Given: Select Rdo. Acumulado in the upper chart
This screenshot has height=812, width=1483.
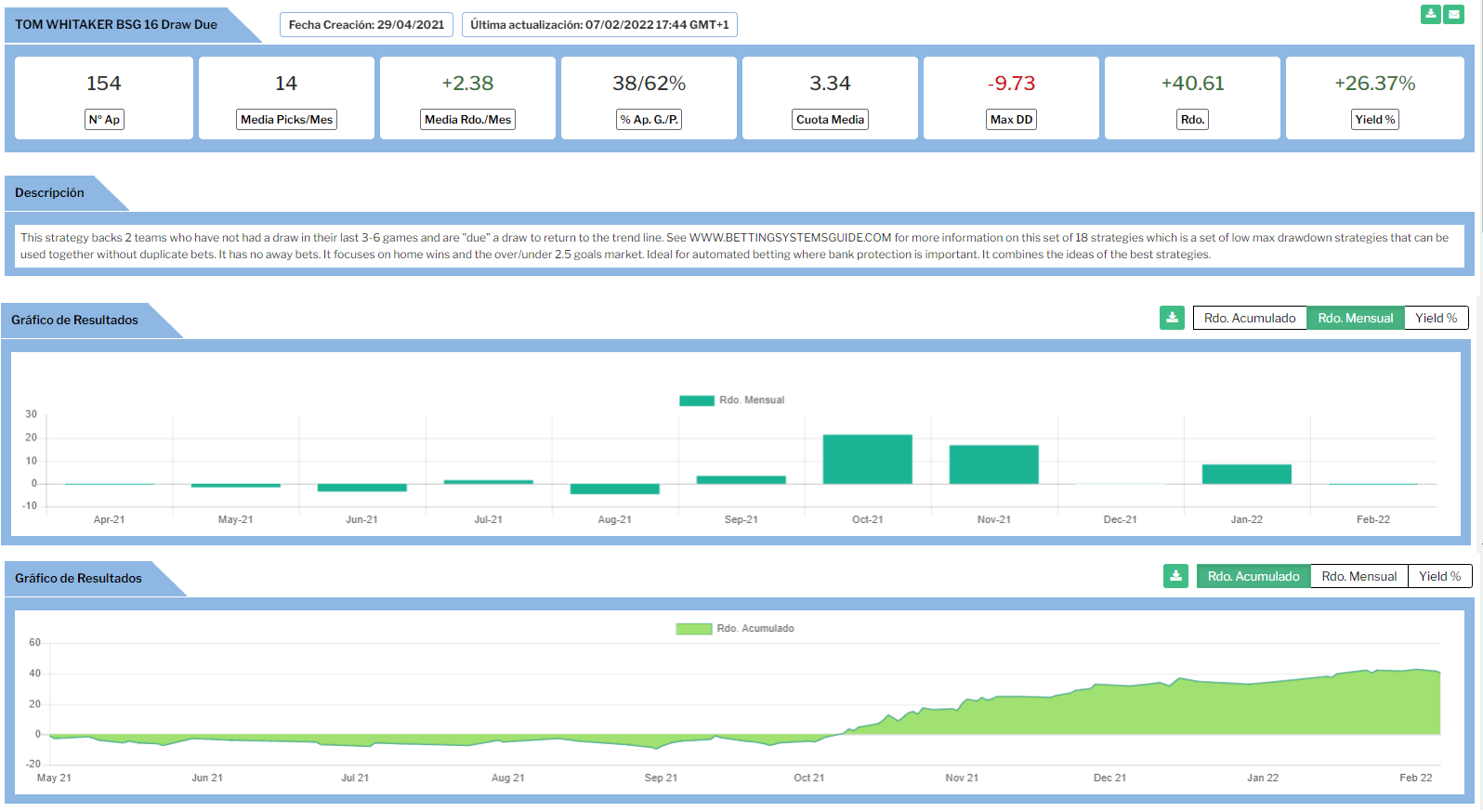Looking at the screenshot, I should coord(1249,318).
